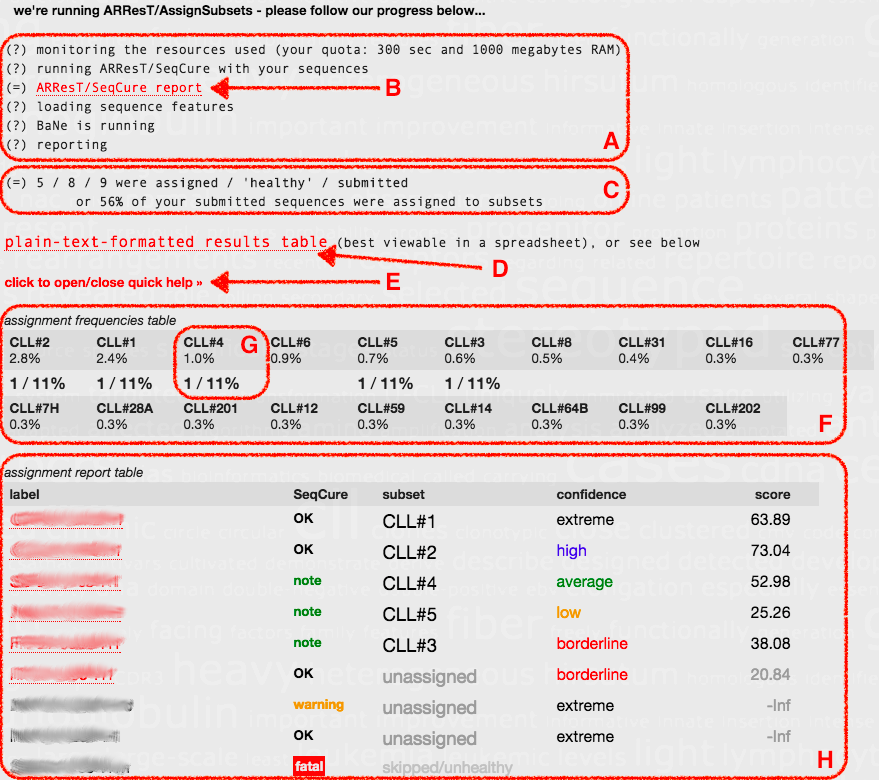Select the greyed score value 20.84

[x=769, y=675]
